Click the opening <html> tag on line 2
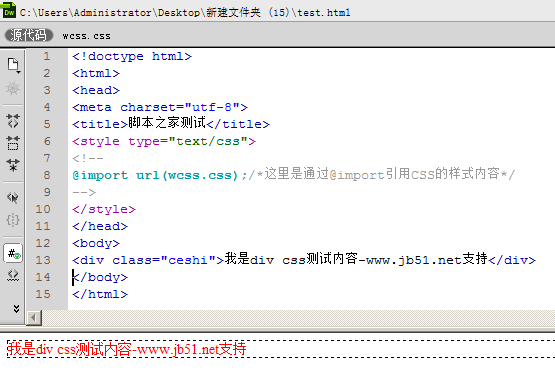The image size is (555, 373). pos(96,73)
